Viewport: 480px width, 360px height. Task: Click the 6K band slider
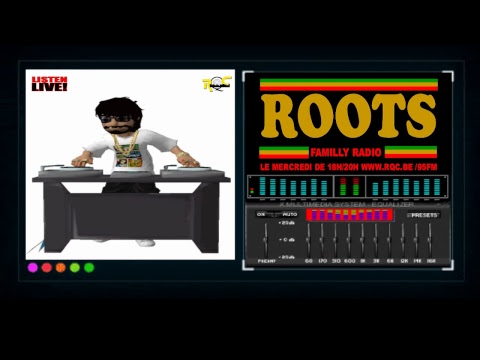[x=389, y=240]
